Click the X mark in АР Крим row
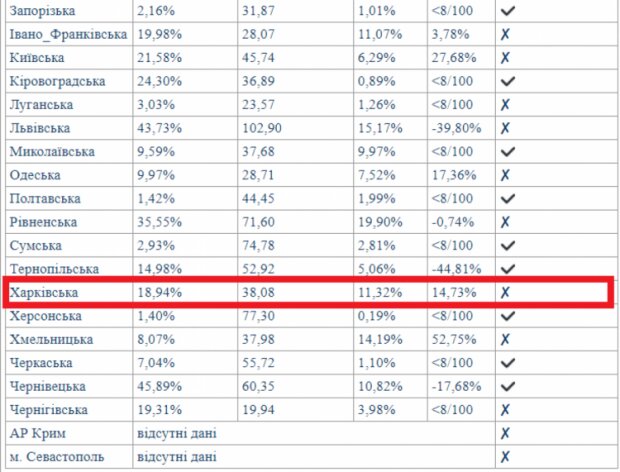Screen dimensions: 620x472 (x=505, y=433)
